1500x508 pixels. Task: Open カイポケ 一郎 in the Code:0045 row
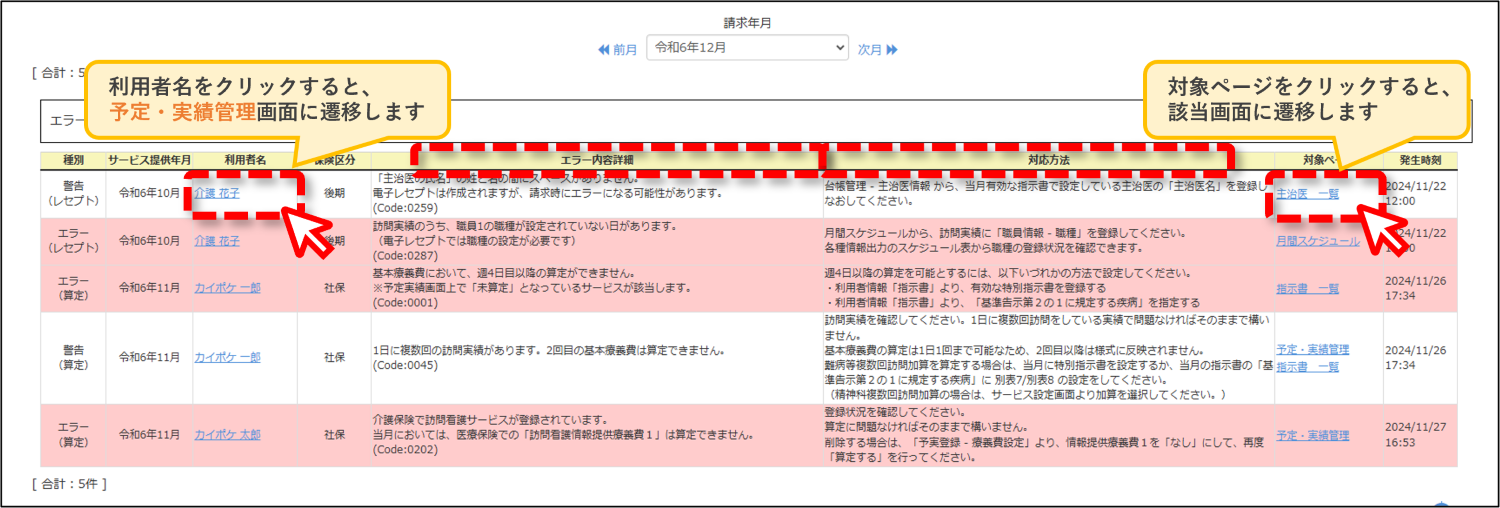pyautogui.click(x=227, y=356)
